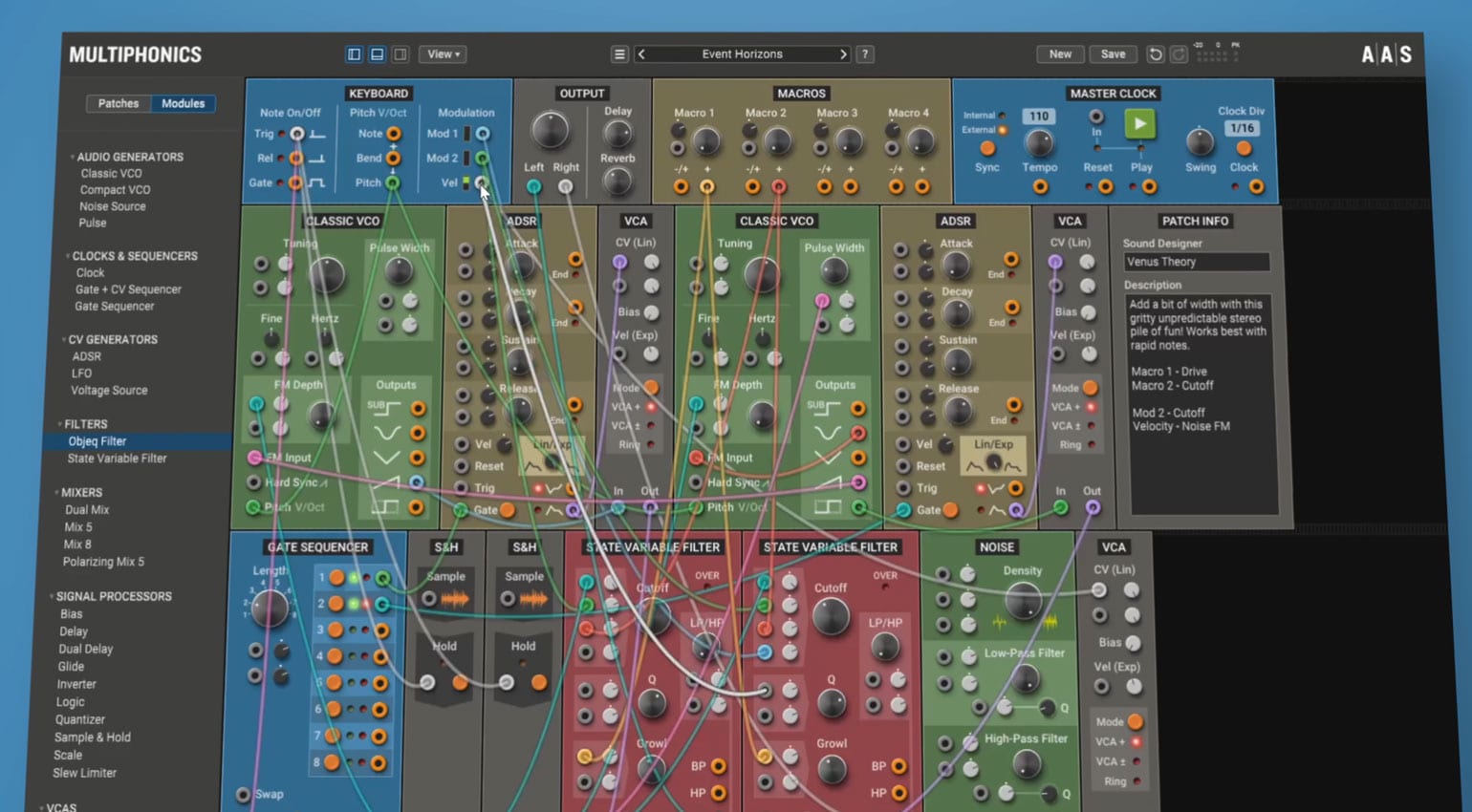The image size is (1472, 812).
Task: Select the Modules tab
Action: pyautogui.click(x=183, y=103)
